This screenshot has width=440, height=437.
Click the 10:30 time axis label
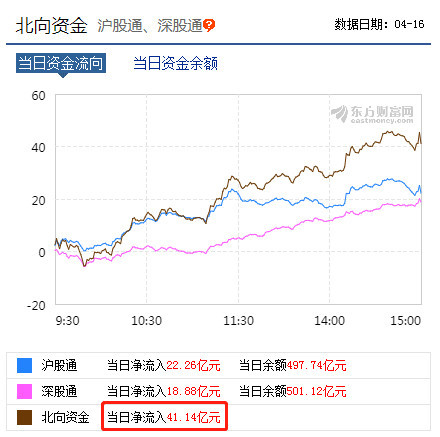(x=147, y=321)
